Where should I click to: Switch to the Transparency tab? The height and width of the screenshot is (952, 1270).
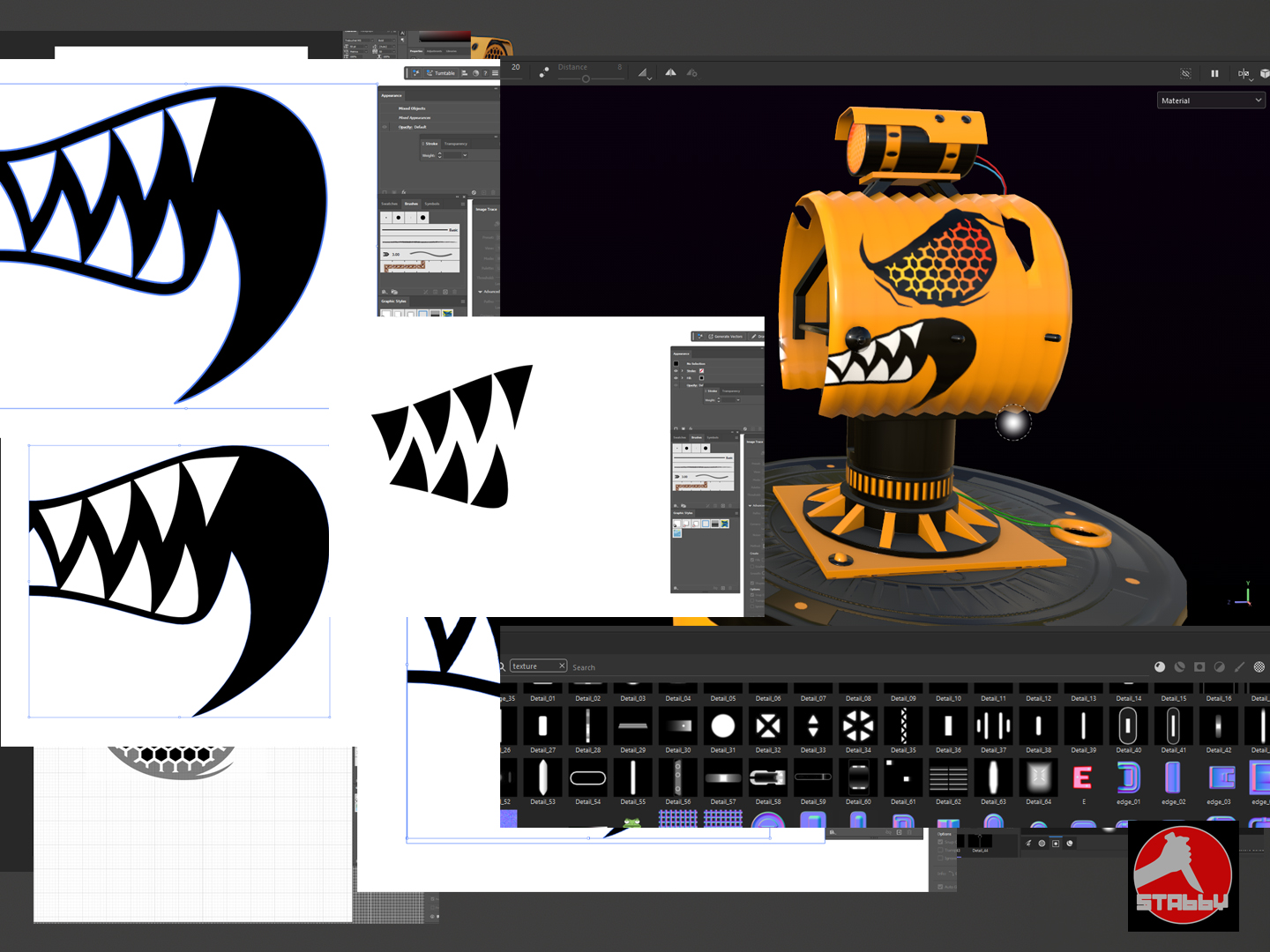click(456, 144)
